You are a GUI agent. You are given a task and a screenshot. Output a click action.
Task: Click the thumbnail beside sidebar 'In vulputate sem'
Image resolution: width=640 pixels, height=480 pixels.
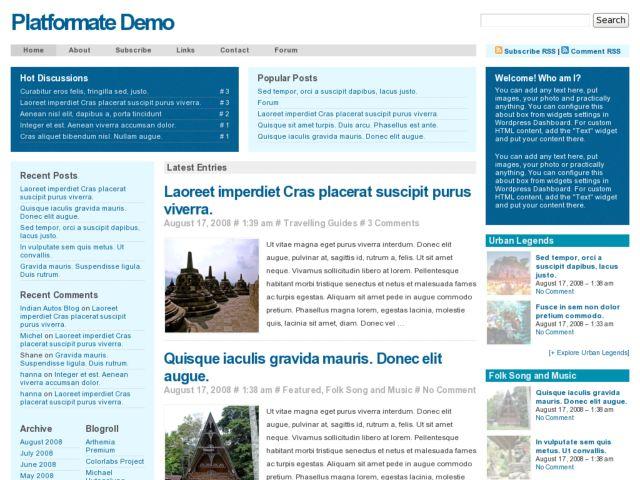coord(509,458)
